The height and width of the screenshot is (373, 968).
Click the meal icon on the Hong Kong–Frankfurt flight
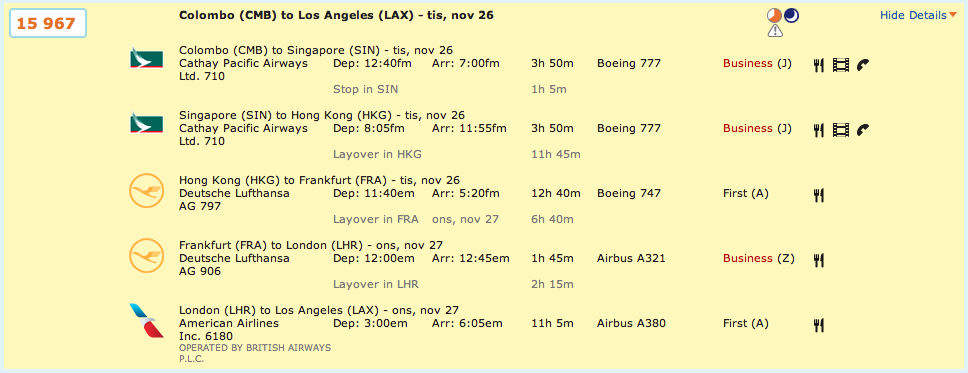(x=819, y=195)
